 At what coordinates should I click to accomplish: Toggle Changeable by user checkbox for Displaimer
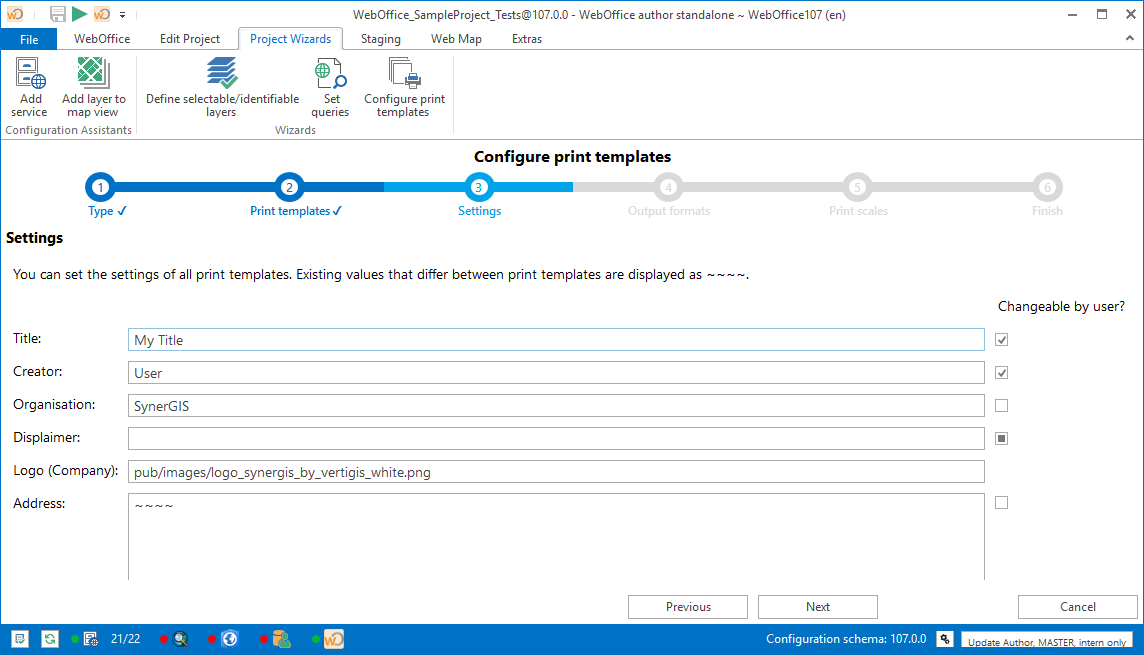point(1002,438)
